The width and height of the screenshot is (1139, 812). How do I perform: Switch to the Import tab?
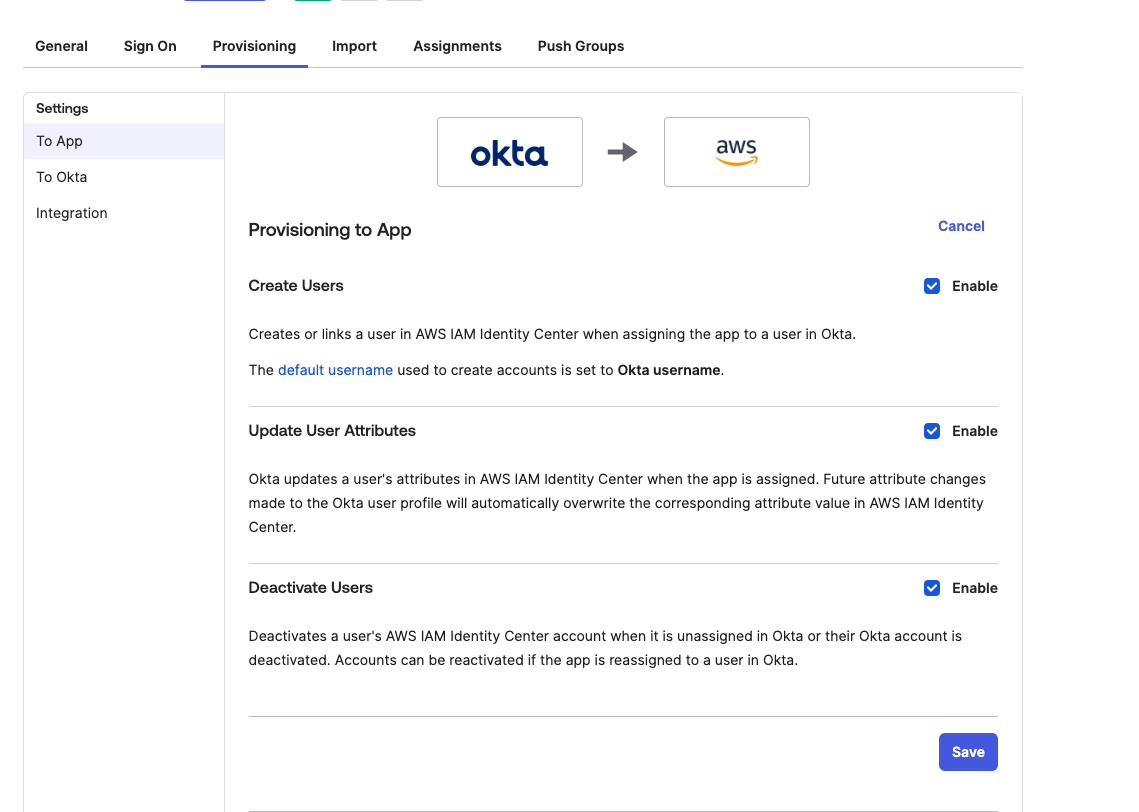pos(354,46)
